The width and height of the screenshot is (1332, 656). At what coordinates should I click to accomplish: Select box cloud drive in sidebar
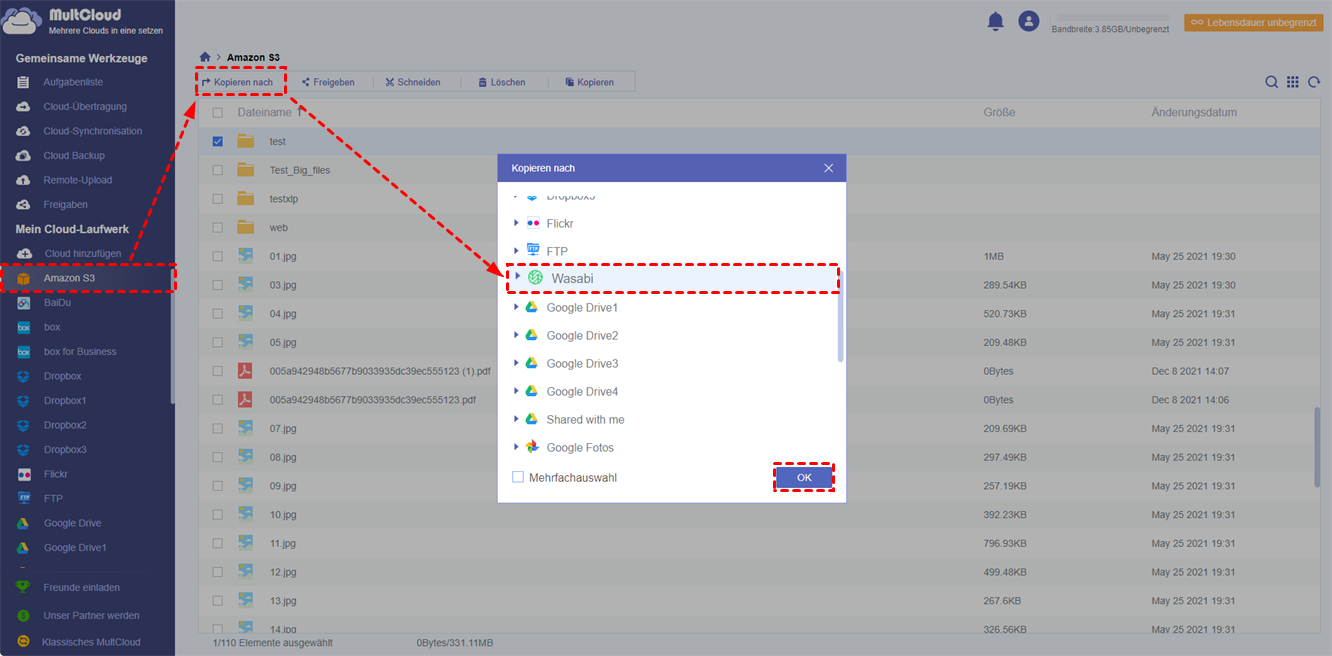coord(52,327)
